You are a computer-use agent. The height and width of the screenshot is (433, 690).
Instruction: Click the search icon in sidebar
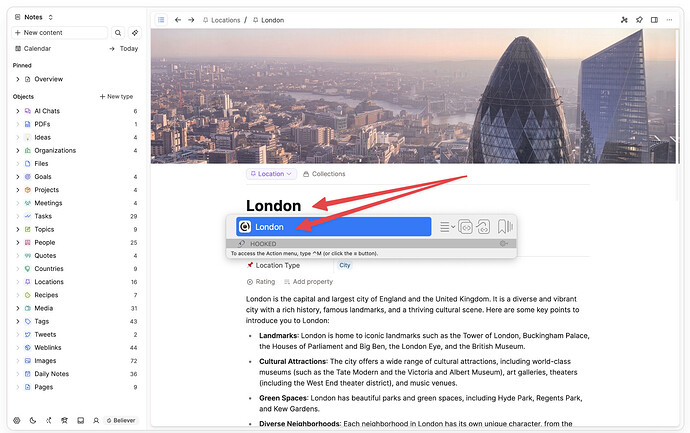118,33
